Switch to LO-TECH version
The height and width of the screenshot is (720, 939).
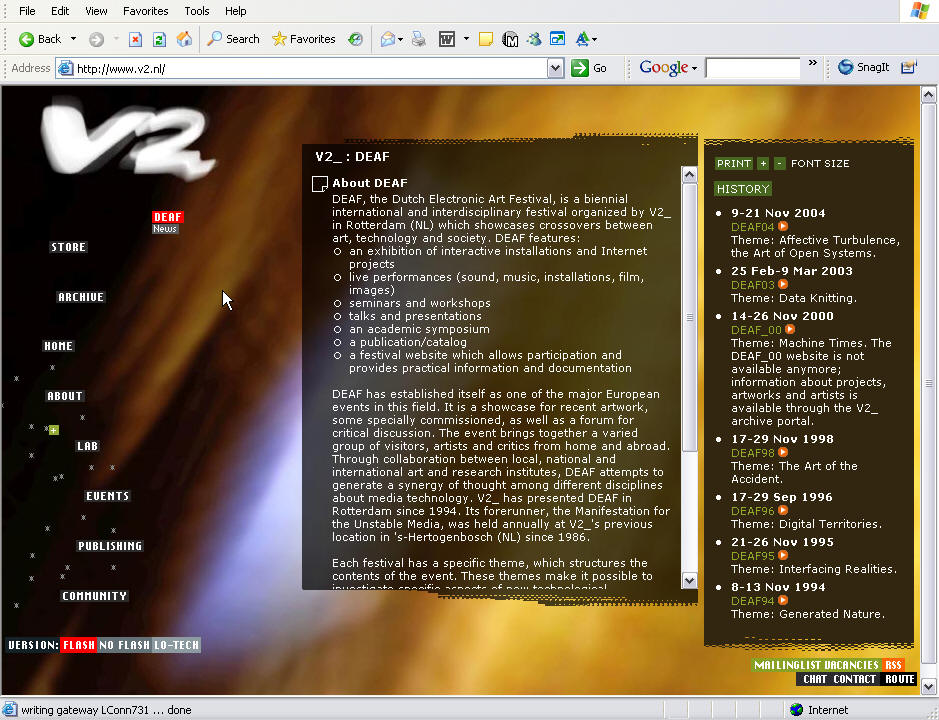(x=176, y=645)
